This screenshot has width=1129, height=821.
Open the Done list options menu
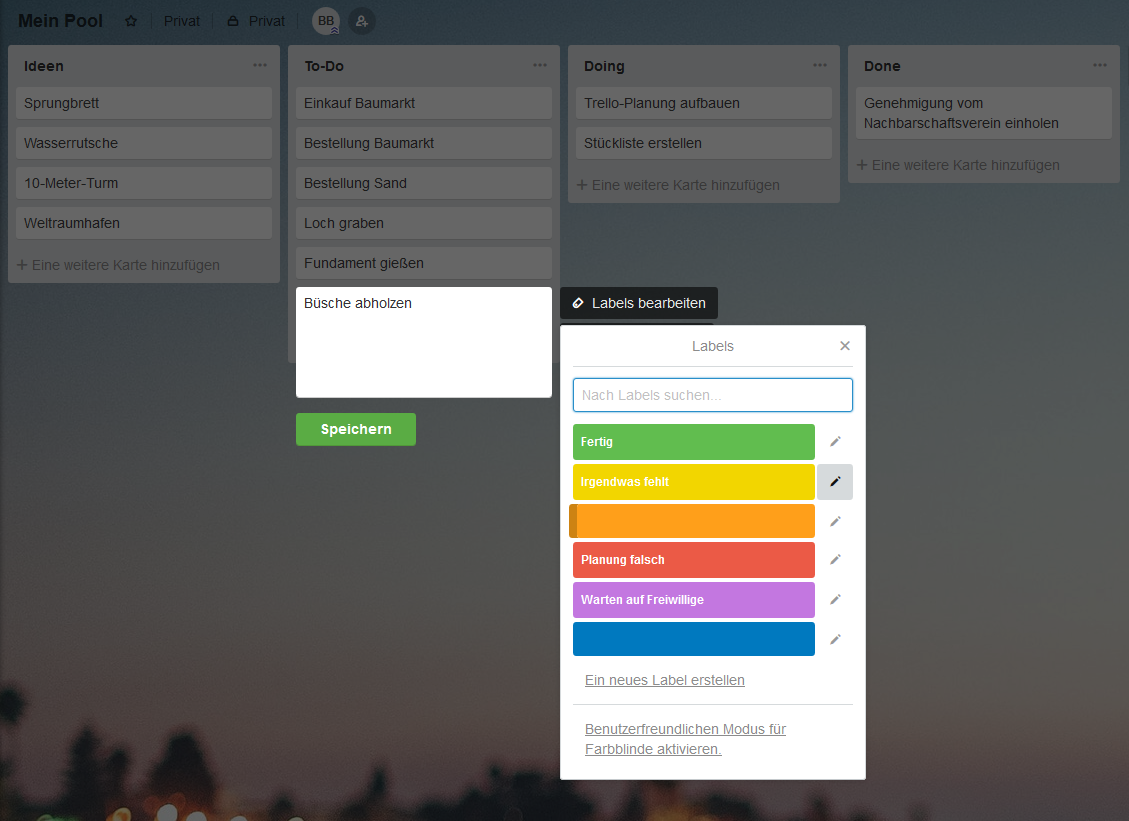[1100, 65]
